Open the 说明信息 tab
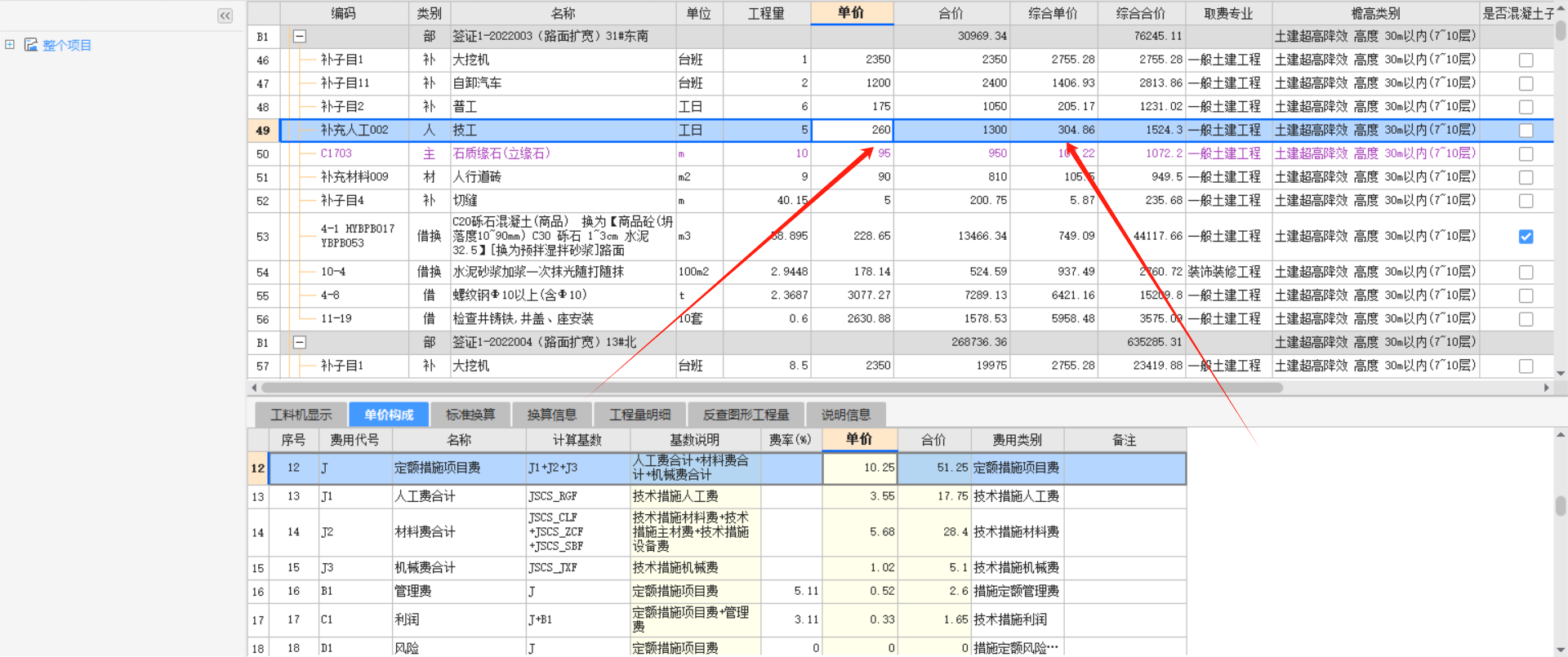1568x657 pixels. pyautogui.click(x=846, y=415)
